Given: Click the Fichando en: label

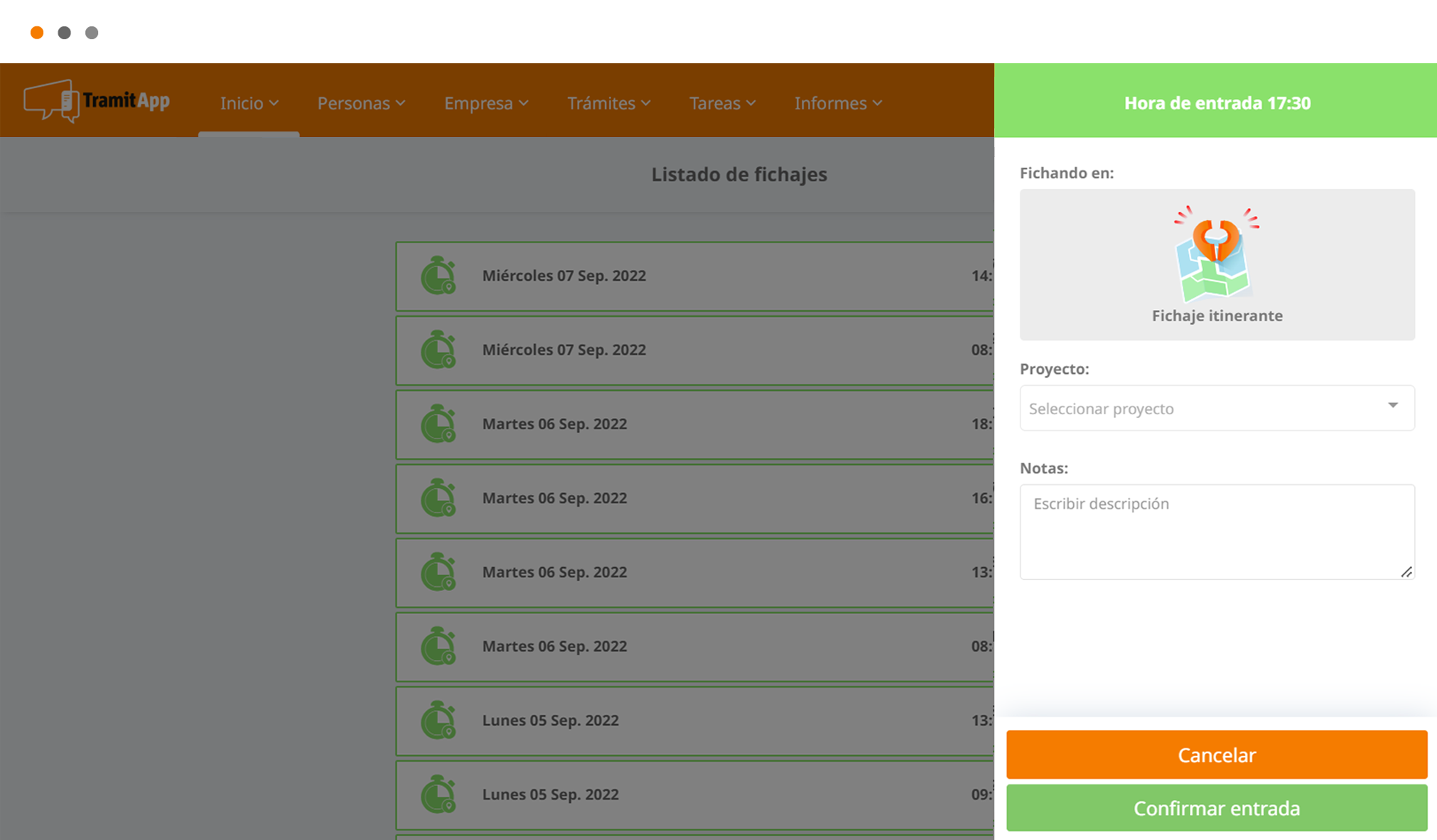Looking at the screenshot, I should pyautogui.click(x=1066, y=173).
